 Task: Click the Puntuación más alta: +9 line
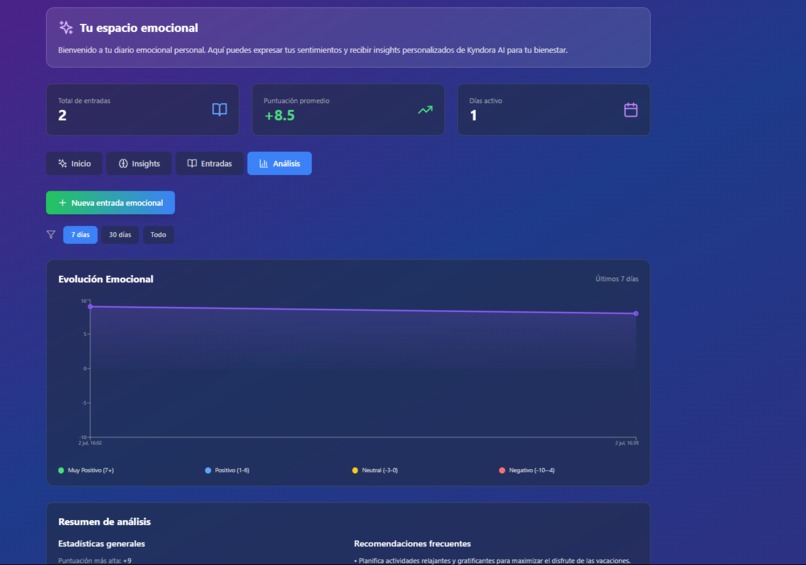point(95,560)
